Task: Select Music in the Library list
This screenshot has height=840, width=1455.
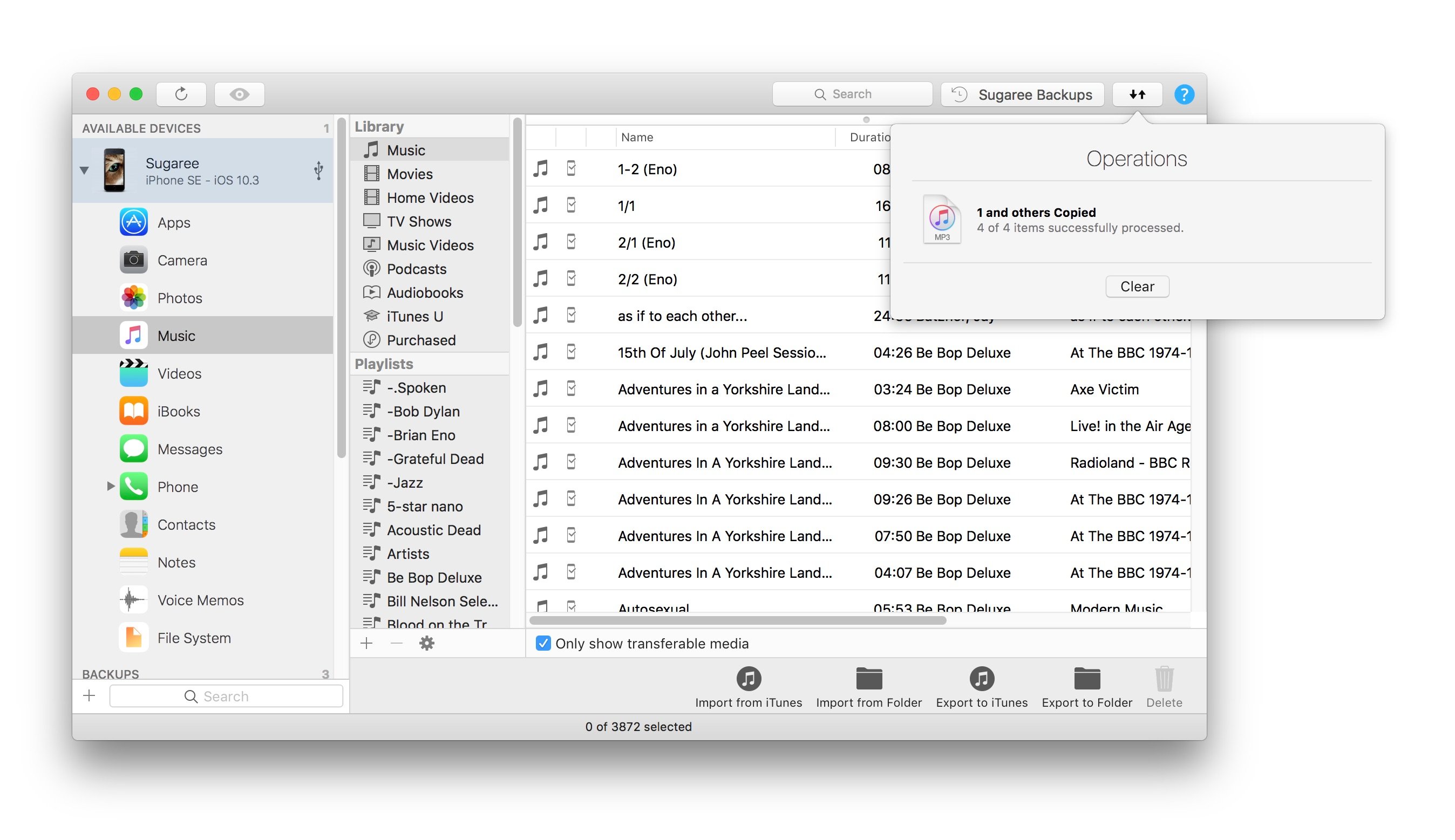Action: point(430,150)
